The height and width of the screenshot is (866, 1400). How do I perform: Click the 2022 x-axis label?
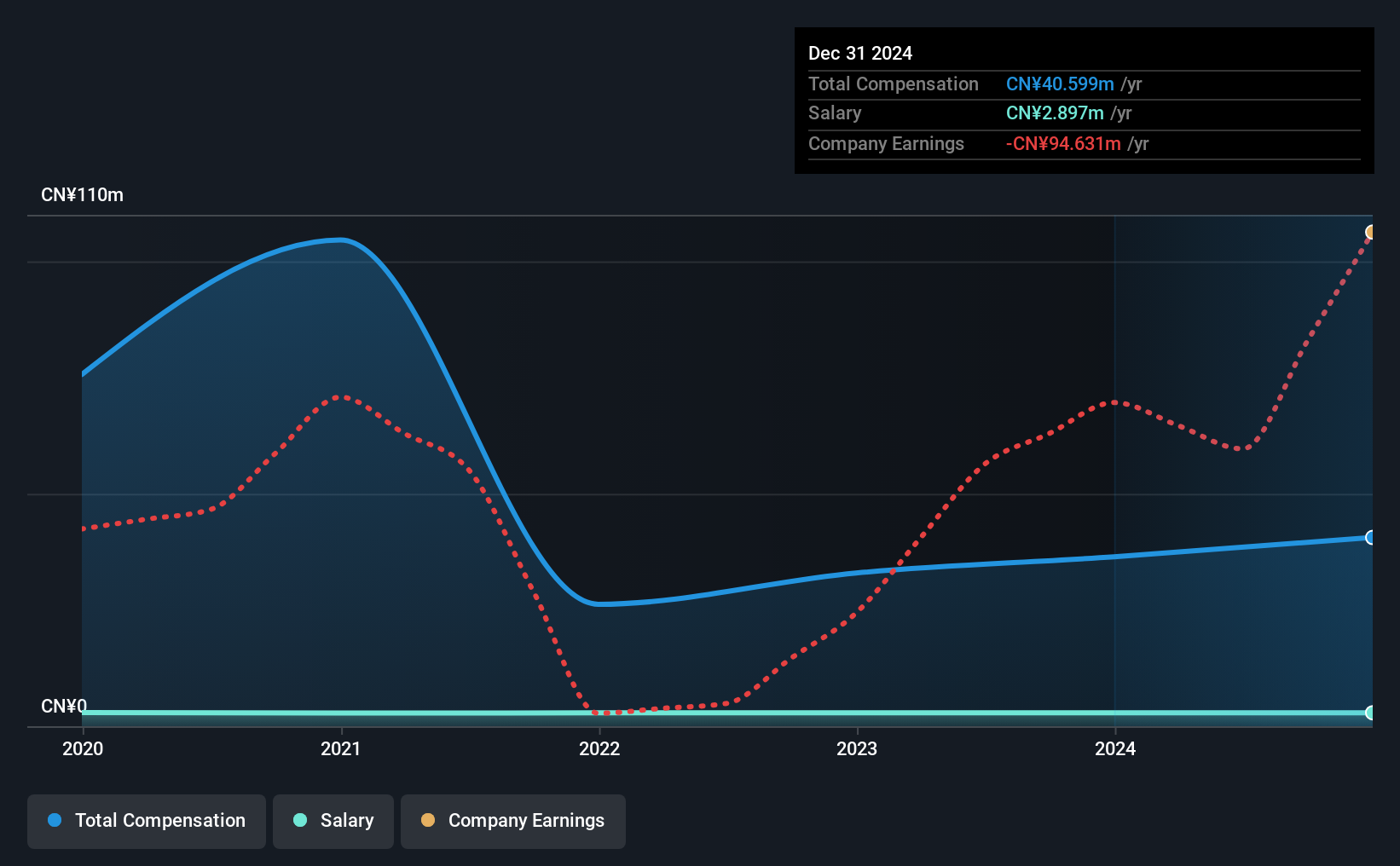(x=599, y=748)
